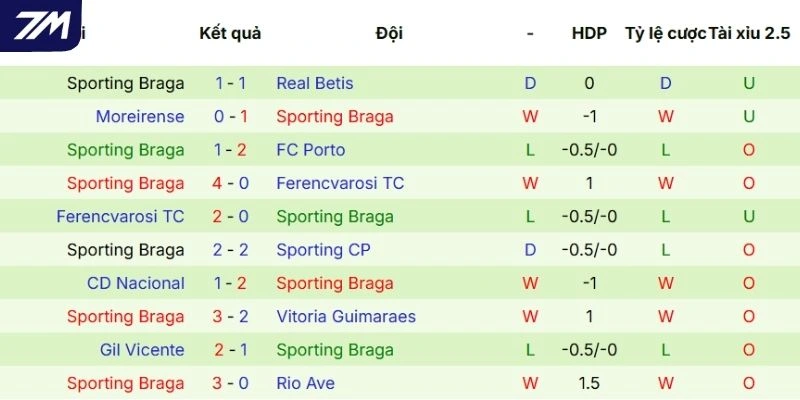
Task: Select the HDP column header
Action: pos(589,33)
